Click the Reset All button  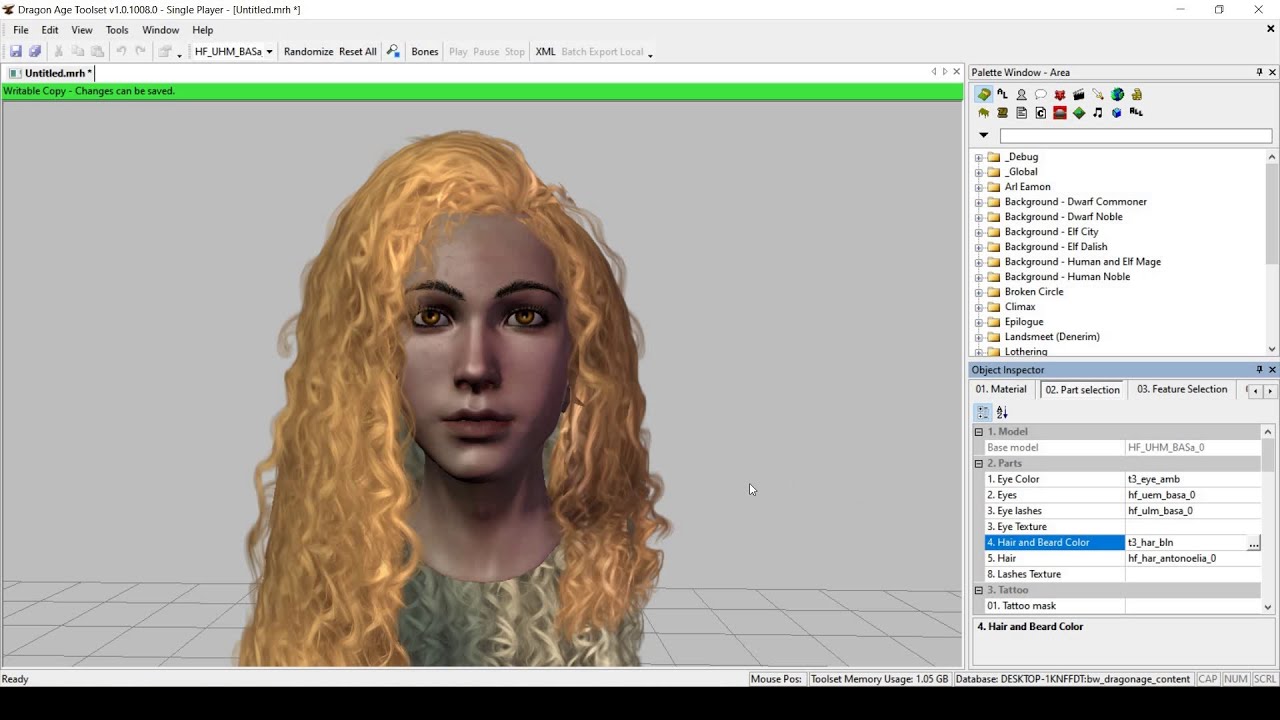358,52
